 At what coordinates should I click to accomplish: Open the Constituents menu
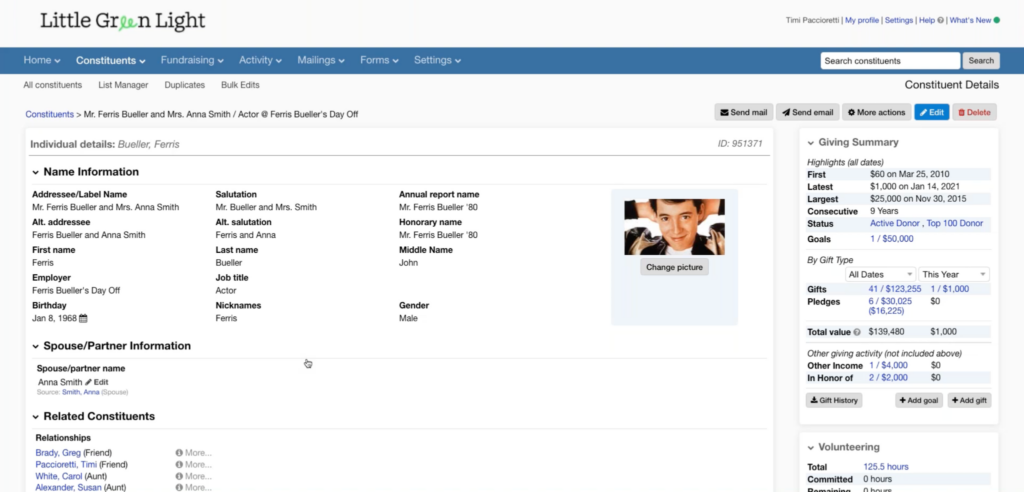(110, 60)
